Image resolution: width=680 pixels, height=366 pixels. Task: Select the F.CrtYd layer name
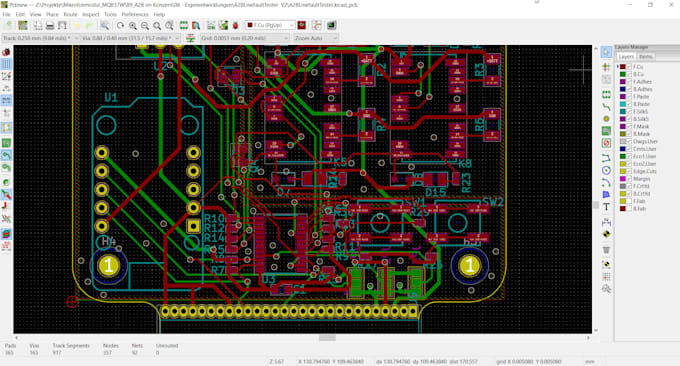tap(641, 186)
